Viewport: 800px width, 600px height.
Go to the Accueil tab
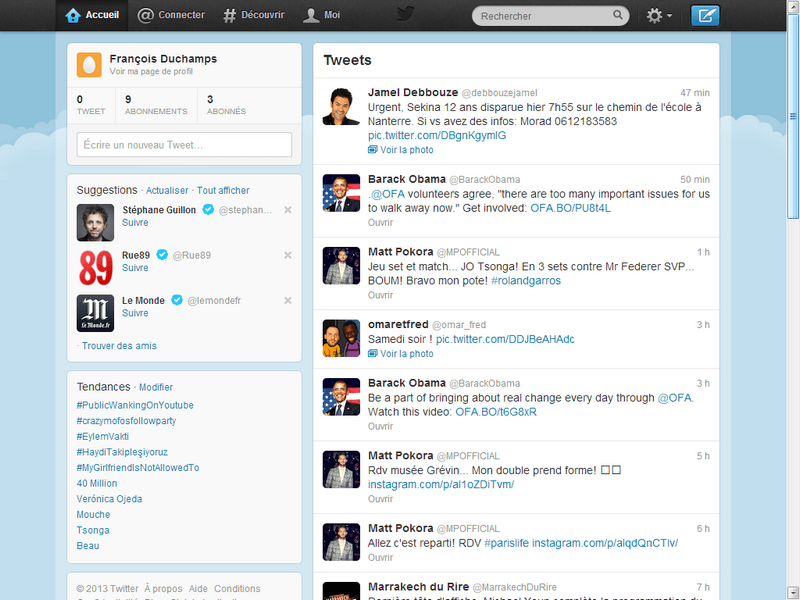click(x=92, y=15)
